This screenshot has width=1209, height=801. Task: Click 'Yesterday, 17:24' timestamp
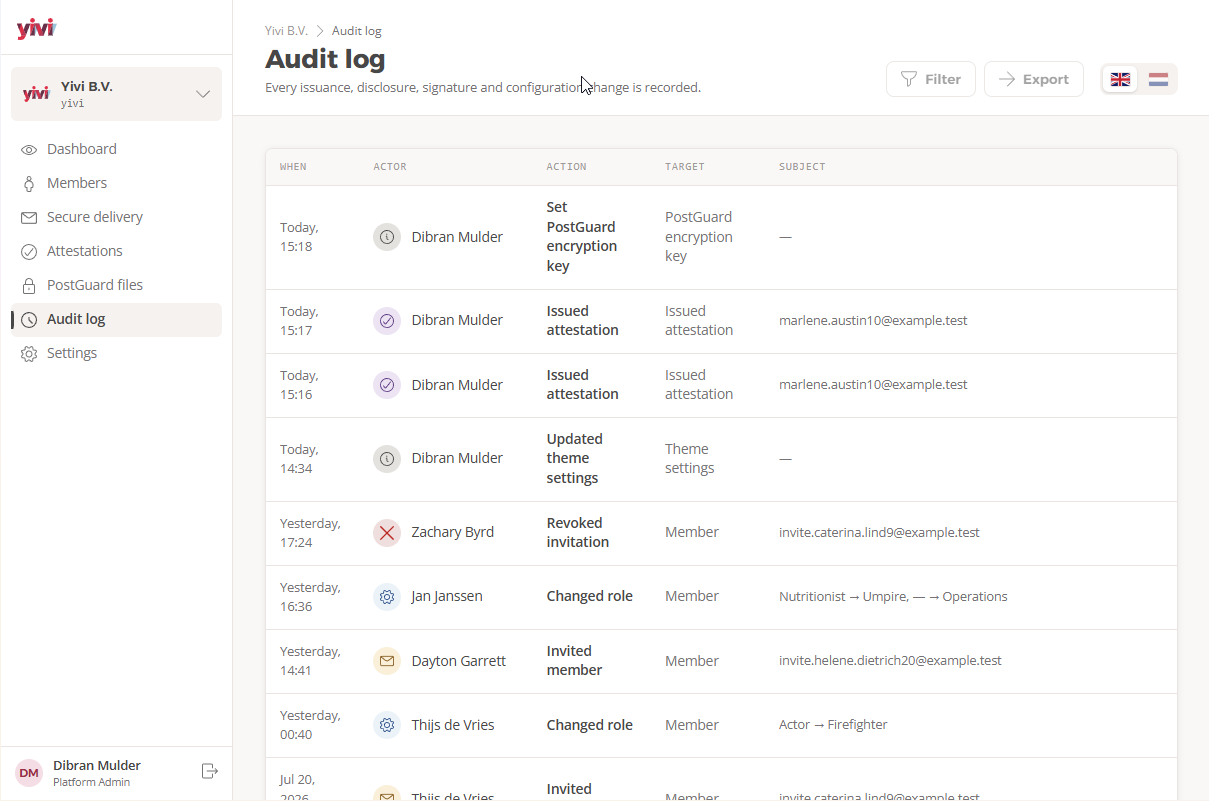[x=310, y=533]
